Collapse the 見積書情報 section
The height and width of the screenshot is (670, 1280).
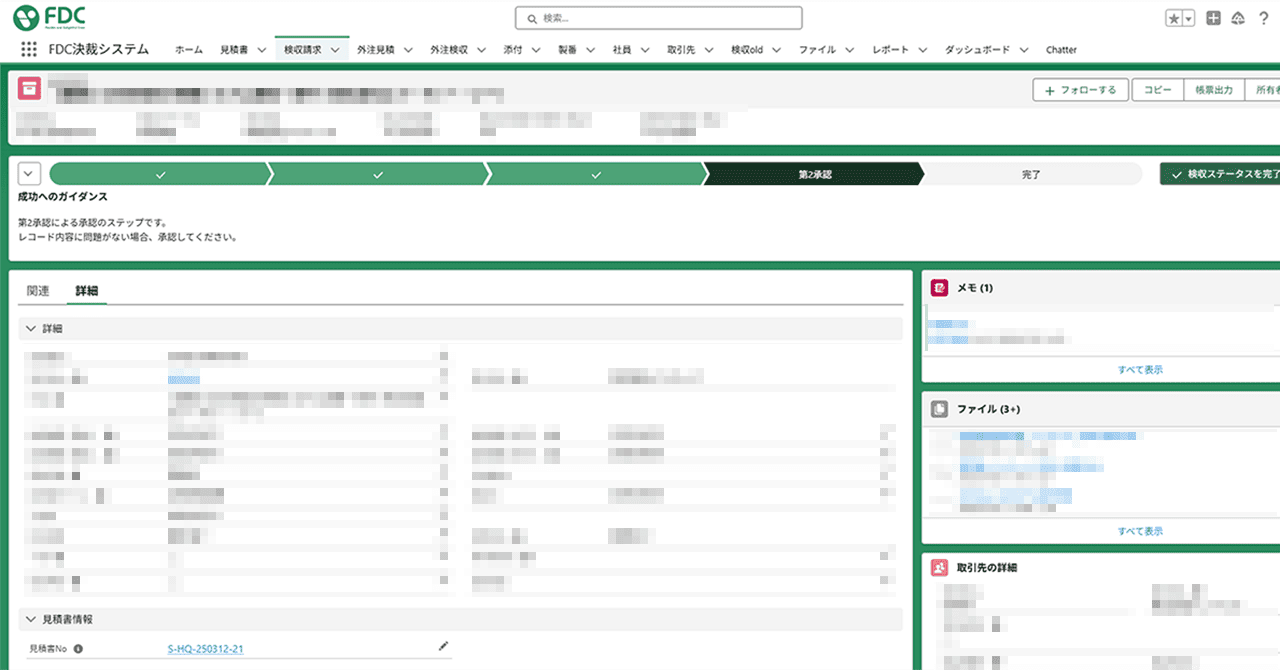click(x=31, y=619)
